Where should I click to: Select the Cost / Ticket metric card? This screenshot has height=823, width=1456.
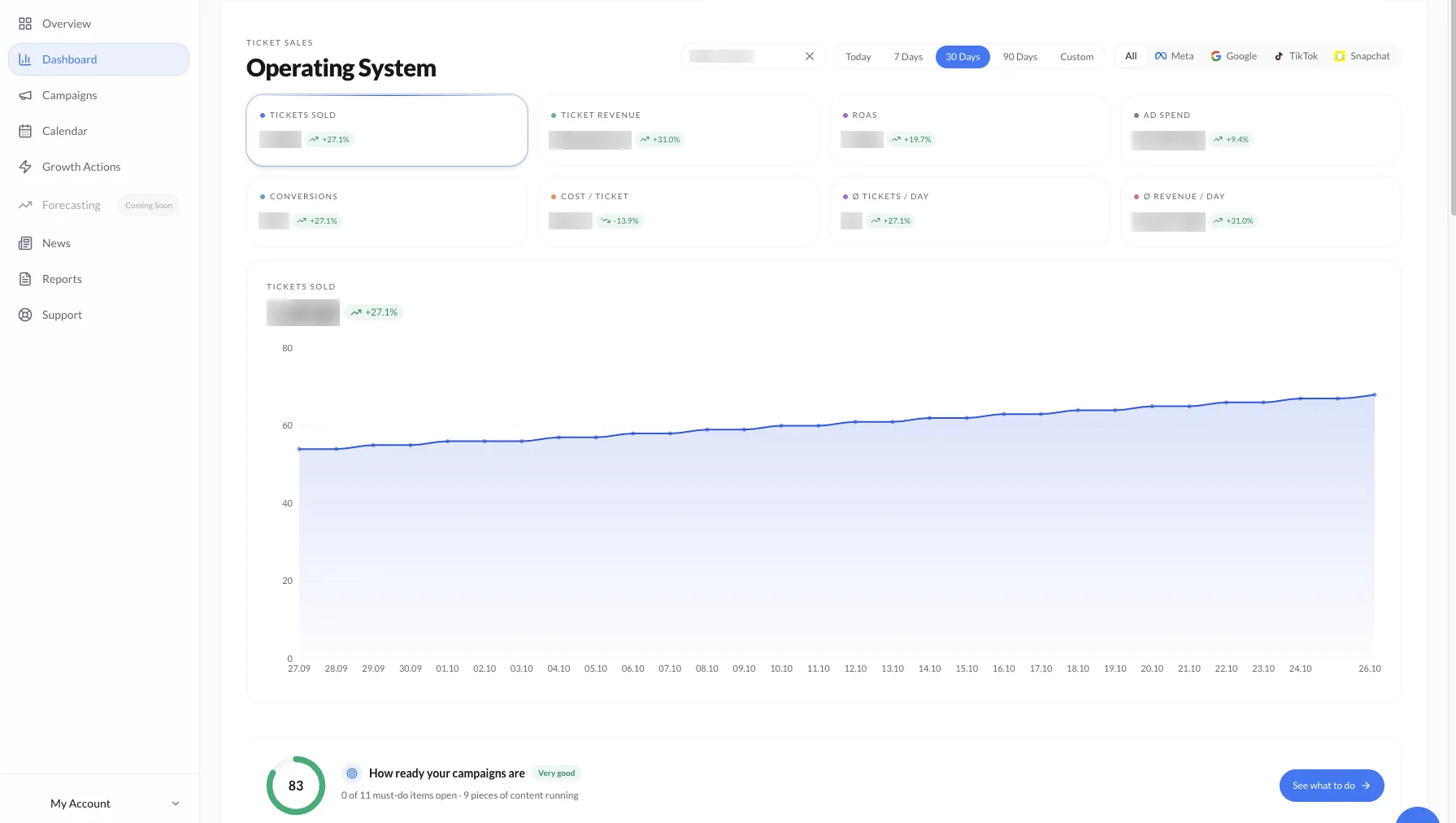coord(678,211)
